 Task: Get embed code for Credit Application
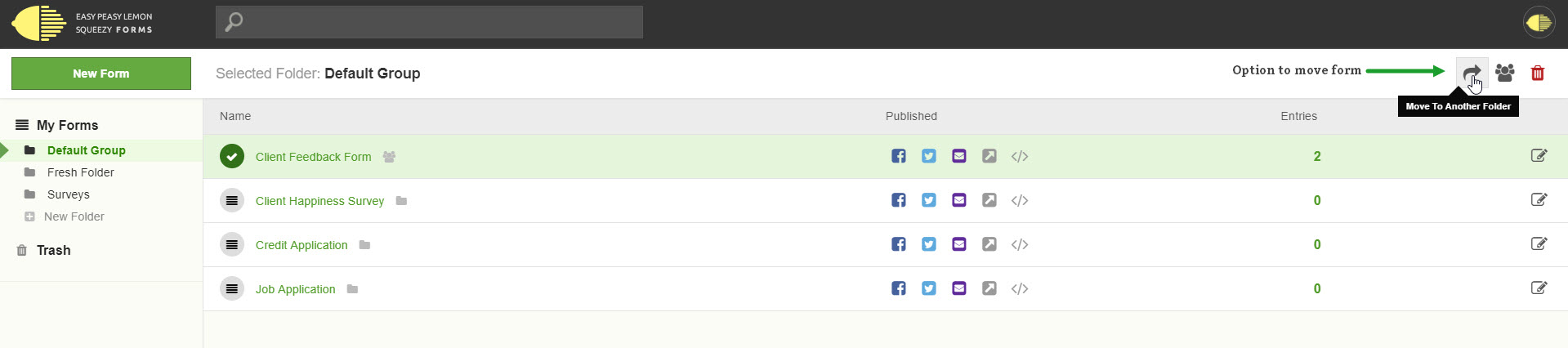(x=1019, y=244)
